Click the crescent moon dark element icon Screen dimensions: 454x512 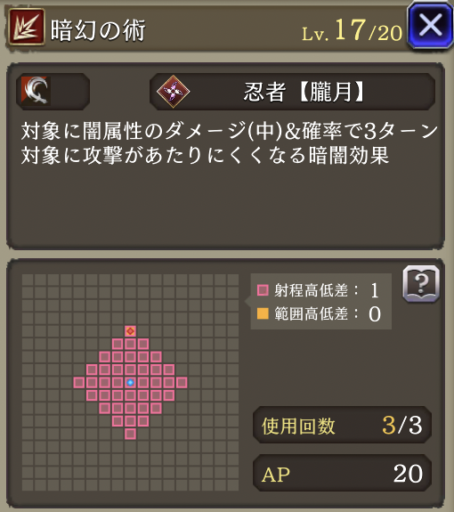pyautogui.click(x=36, y=91)
